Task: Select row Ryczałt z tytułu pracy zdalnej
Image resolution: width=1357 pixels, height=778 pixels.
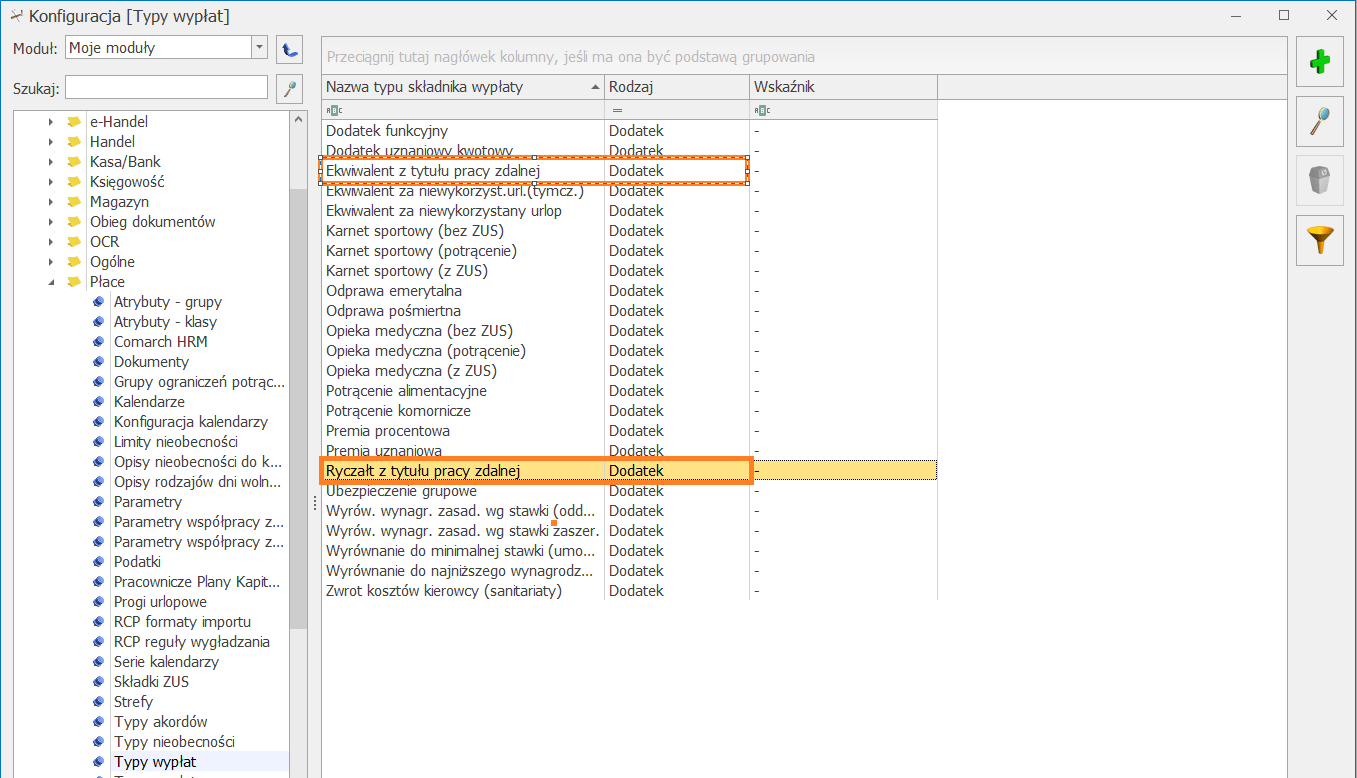Action: click(629, 471)
